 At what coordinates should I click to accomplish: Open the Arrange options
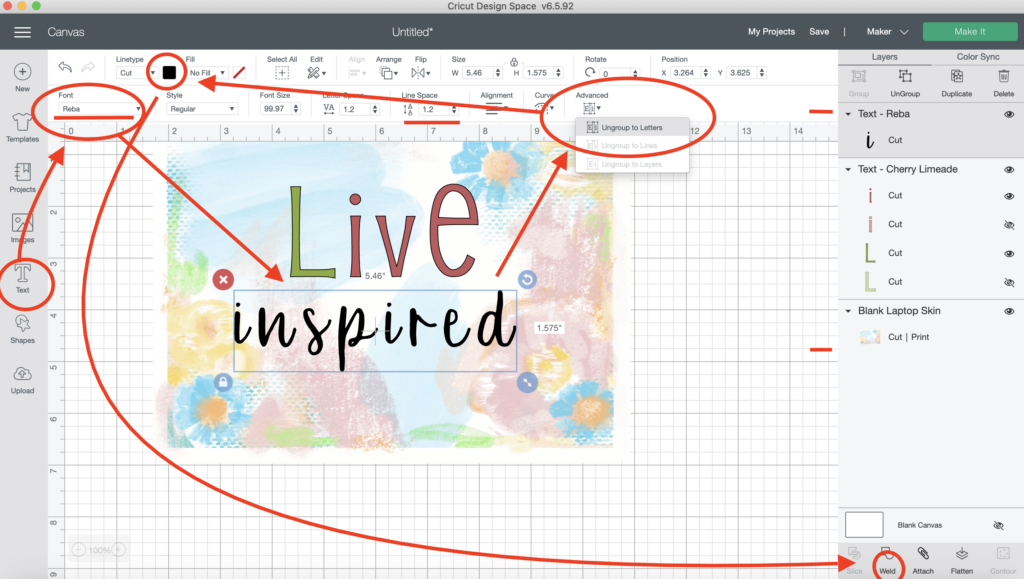coord(388,72)
